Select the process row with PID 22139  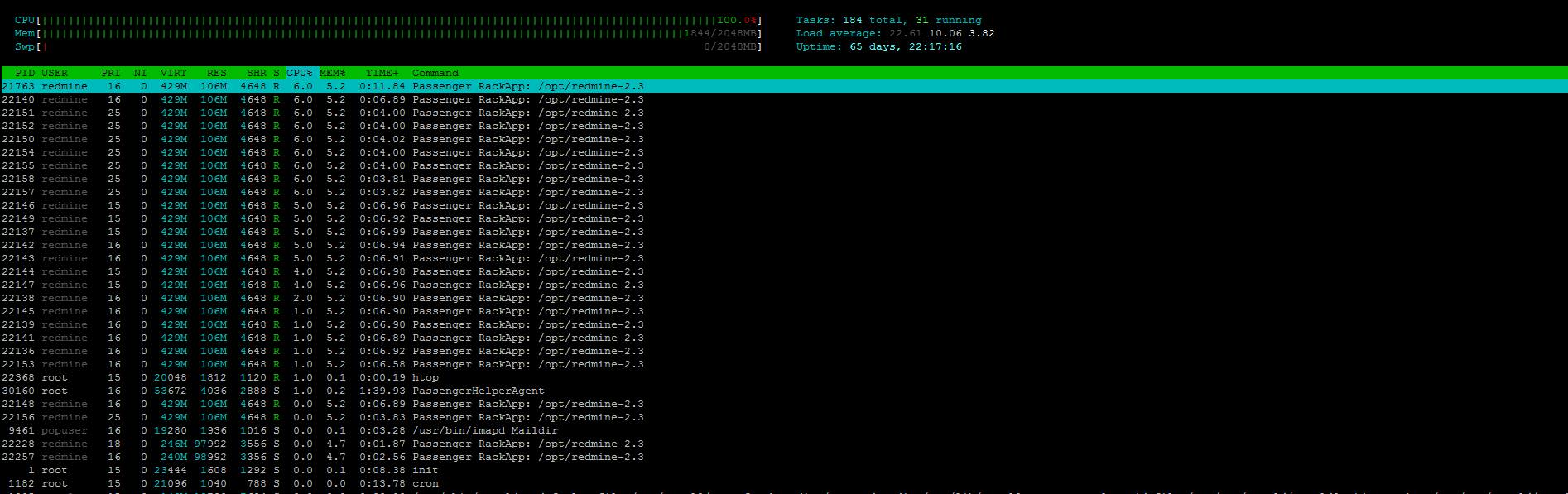[784, 324]
